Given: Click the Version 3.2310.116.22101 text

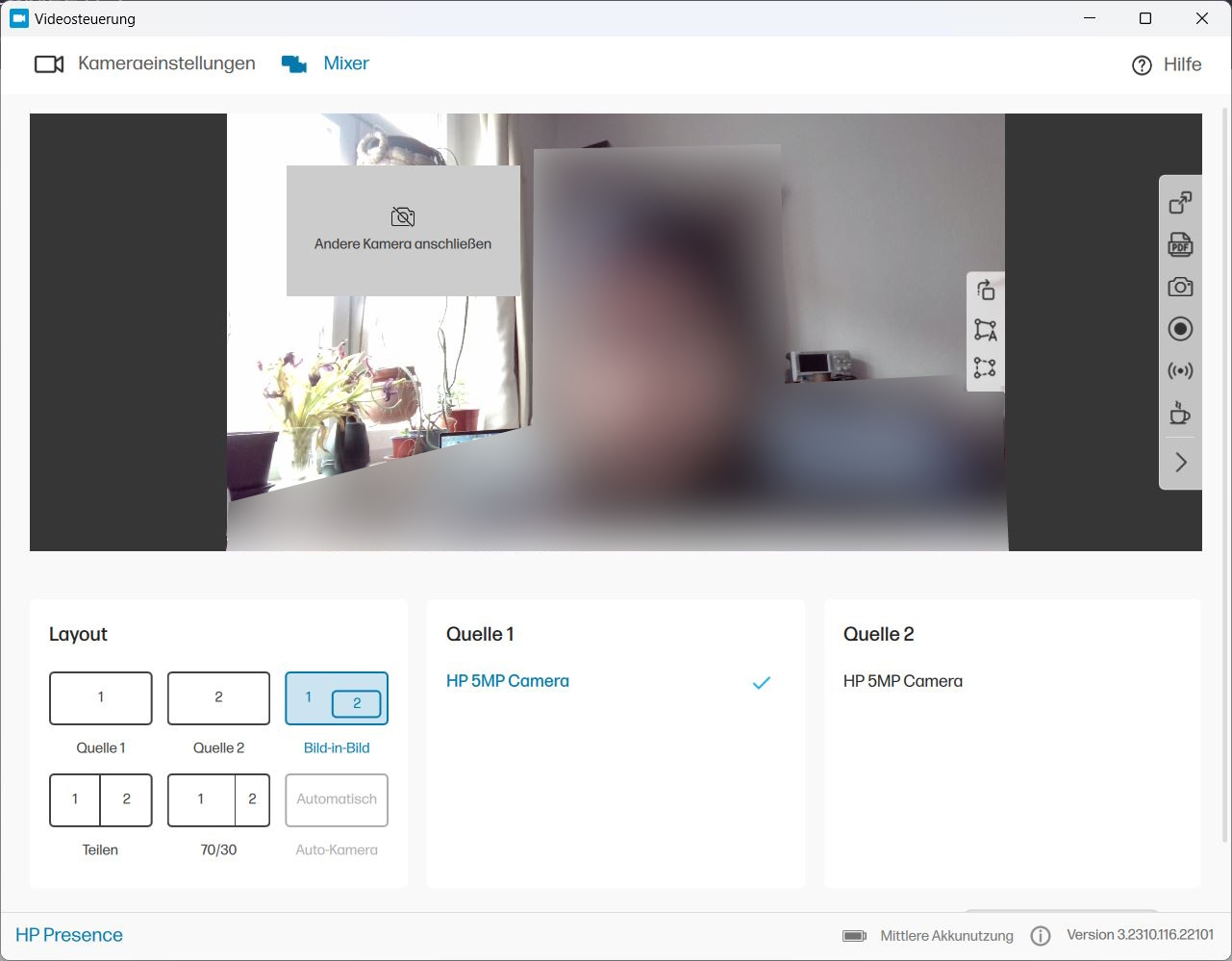Looking at the screenshot, I should (x=1140, y=935).
